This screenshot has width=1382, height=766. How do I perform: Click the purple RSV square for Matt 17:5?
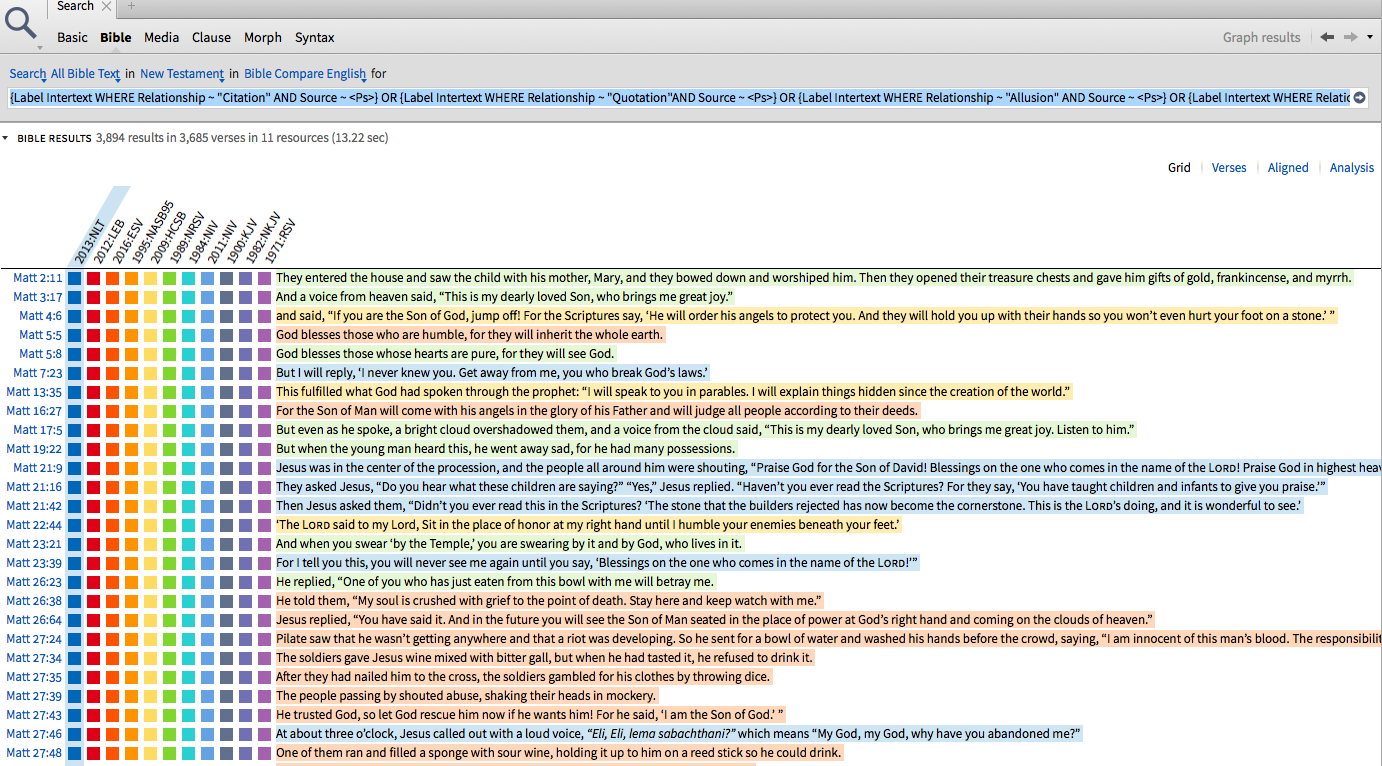265,430
